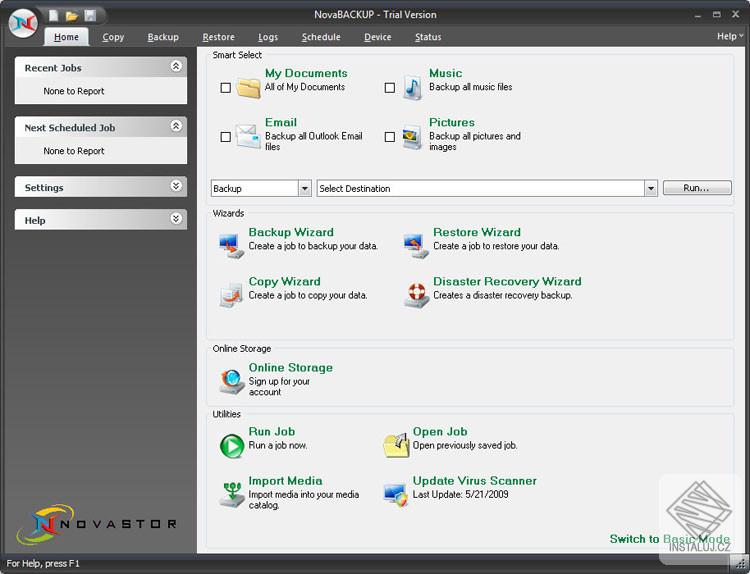Expand the Help sidebar panel
750x574 pixels.
tap(176, 219)
